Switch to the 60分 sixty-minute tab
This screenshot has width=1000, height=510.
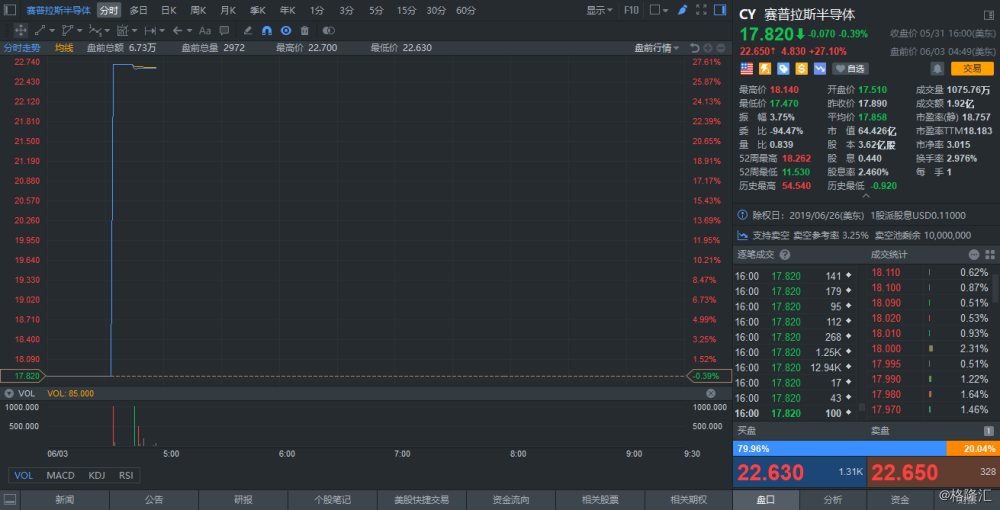point(466,10)
